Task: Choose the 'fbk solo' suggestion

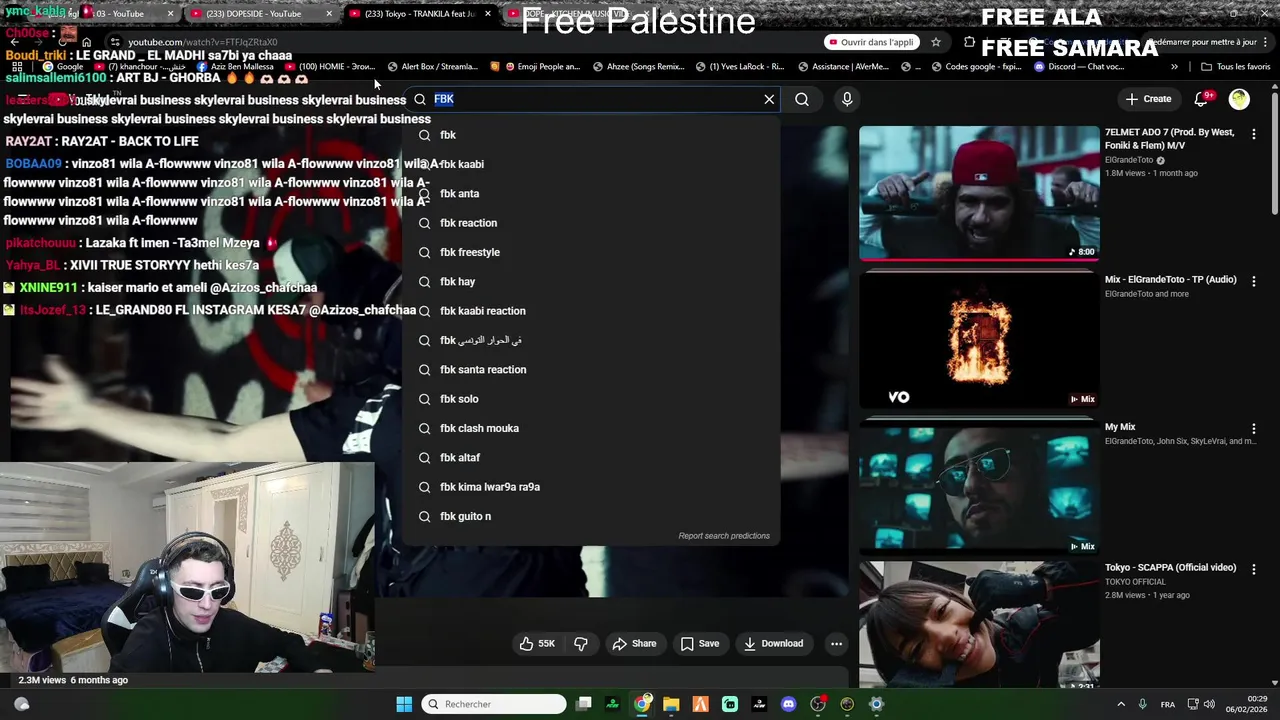Action: click(x=590, y=399)
